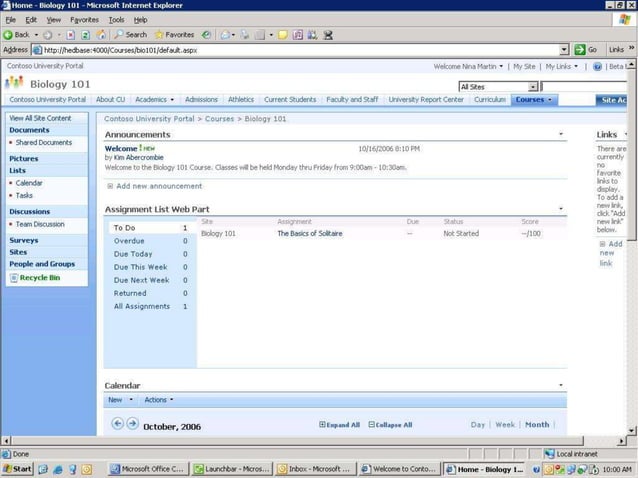Open the calendar Actions dropdown
The height and width of the screenshot is (478, 638).
pos(158,400)
